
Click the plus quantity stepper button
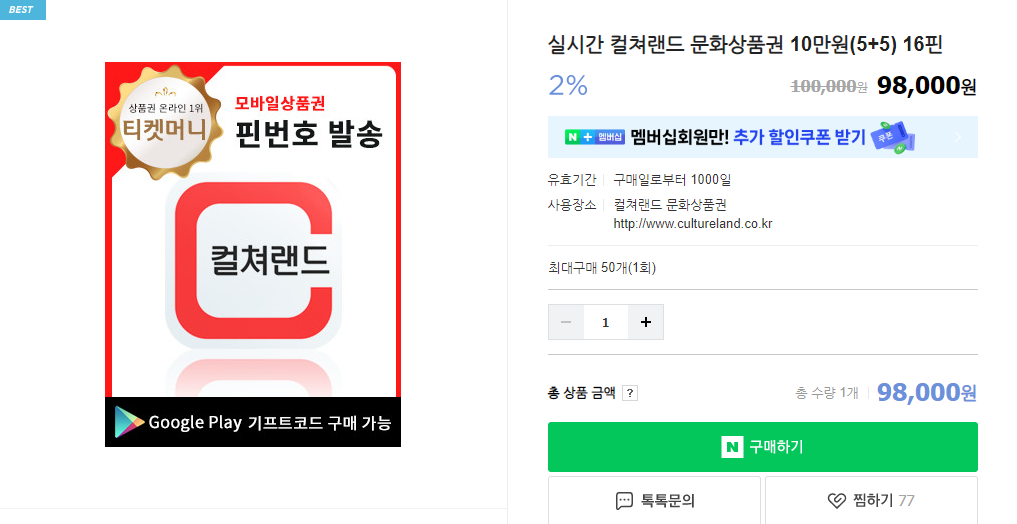(x=645, y=322)
